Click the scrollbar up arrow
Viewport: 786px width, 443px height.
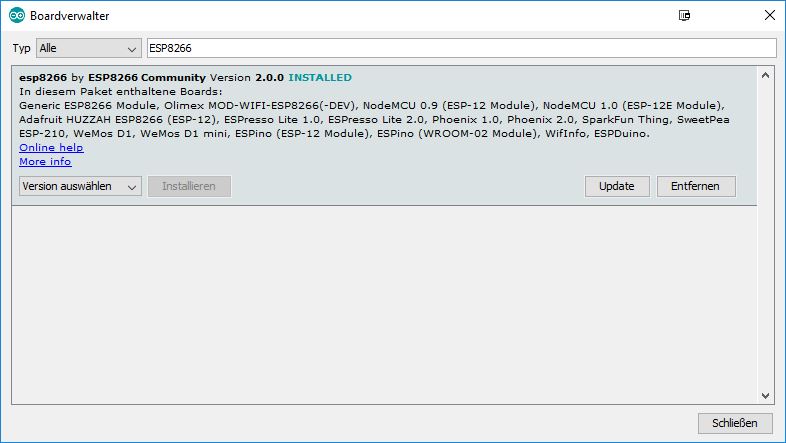(765, 76)
